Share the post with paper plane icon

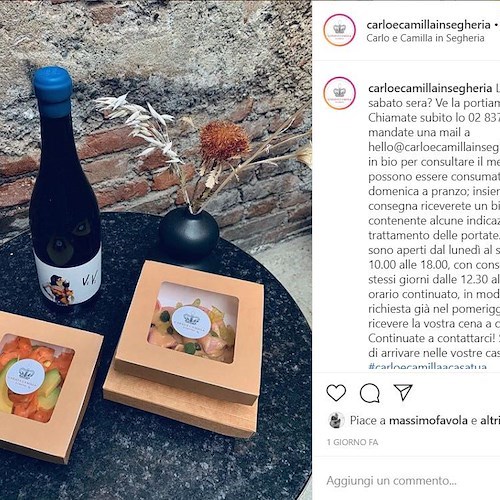403,392
